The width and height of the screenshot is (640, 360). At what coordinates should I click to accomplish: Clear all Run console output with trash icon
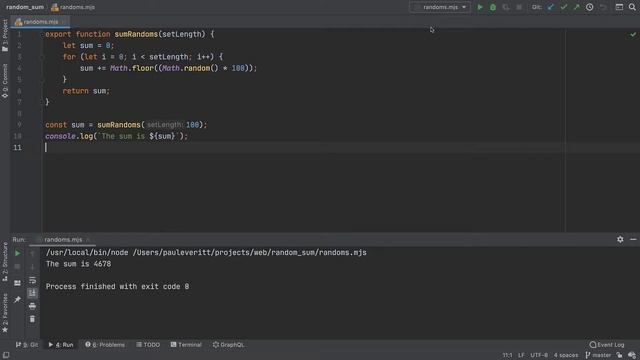click(32, 319)
